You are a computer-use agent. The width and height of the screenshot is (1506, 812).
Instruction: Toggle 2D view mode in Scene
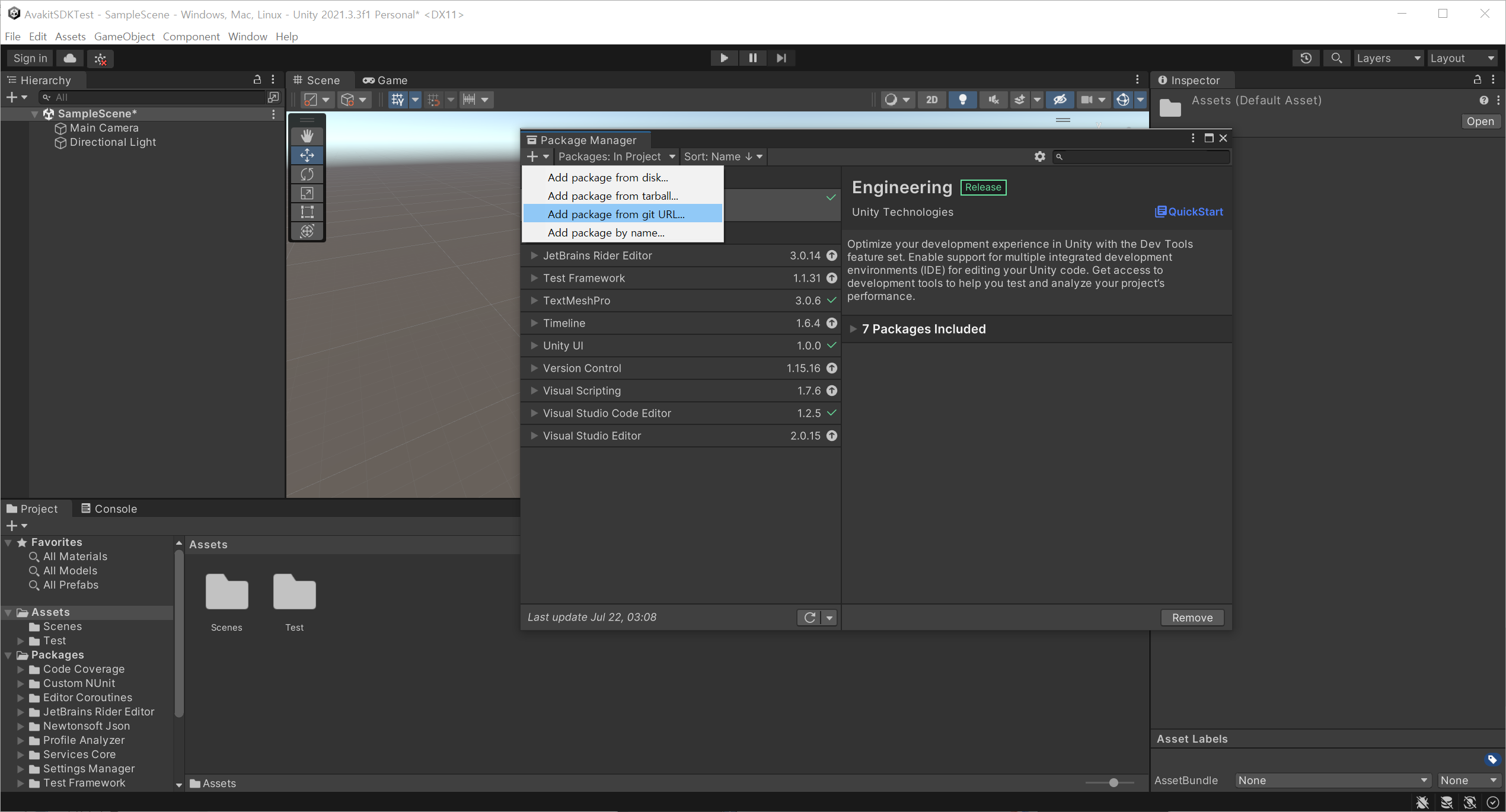click(932, 100)
